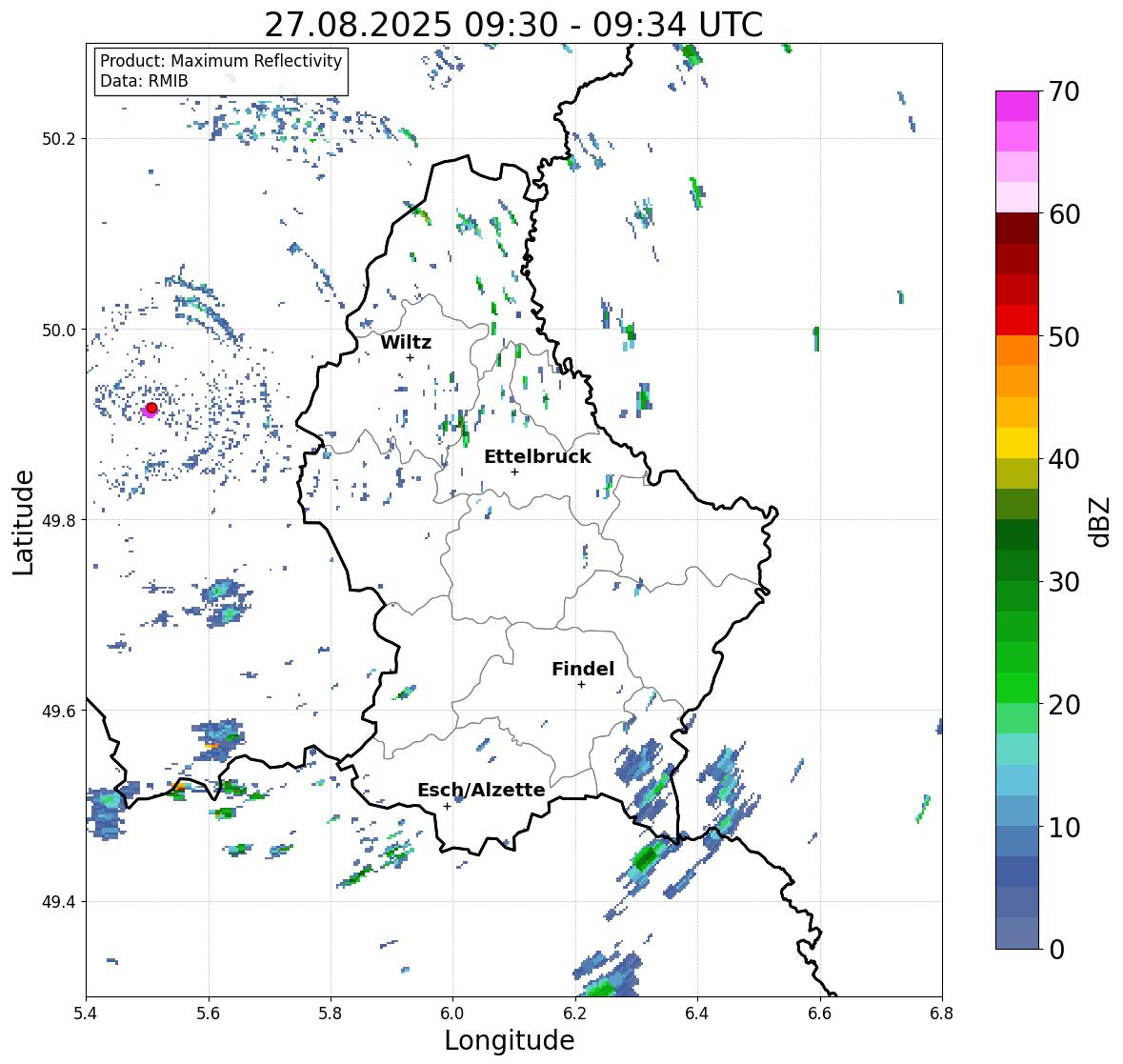Select the Esch/Alzette station label
Screen dimensions: 1123x1064
[x=481, y=790]
